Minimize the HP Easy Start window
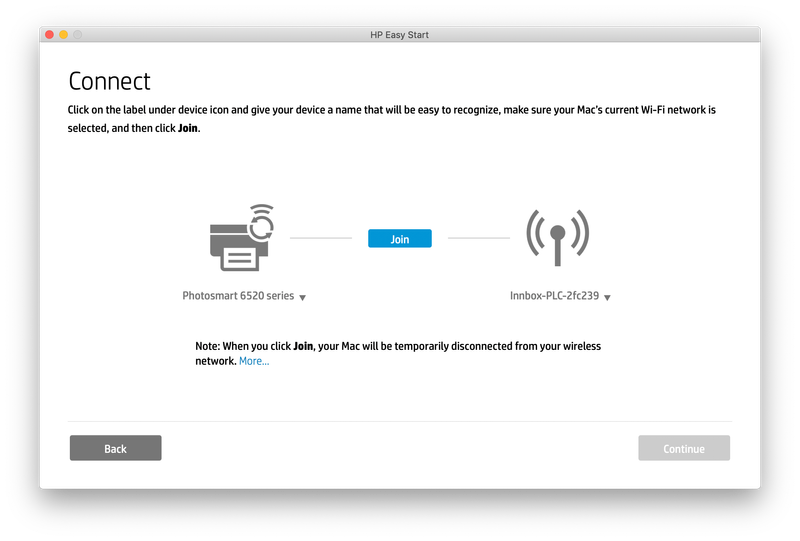The image size is (800, 541). pyautogui.click(x=63, y=35)
